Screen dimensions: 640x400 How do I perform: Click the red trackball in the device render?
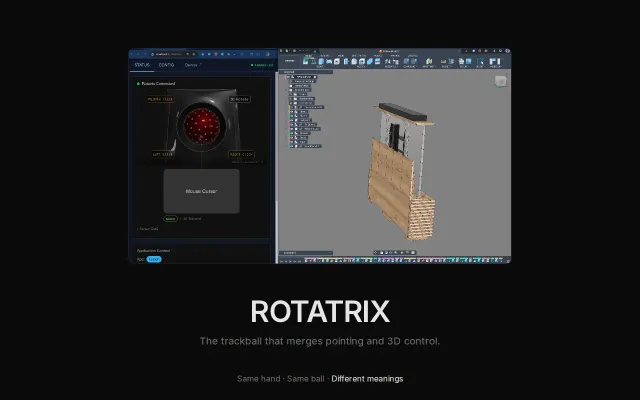pos(202,125)
